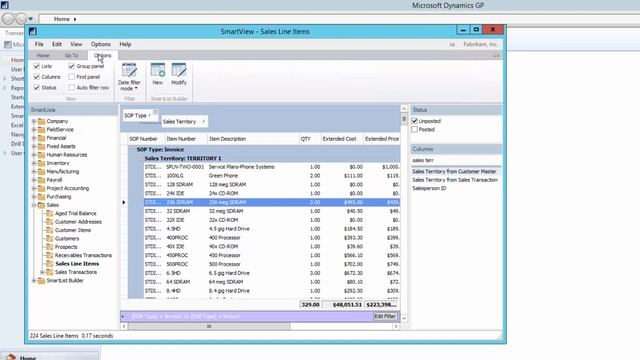
Task: Open the Edit menu
Action: (57, 44)
